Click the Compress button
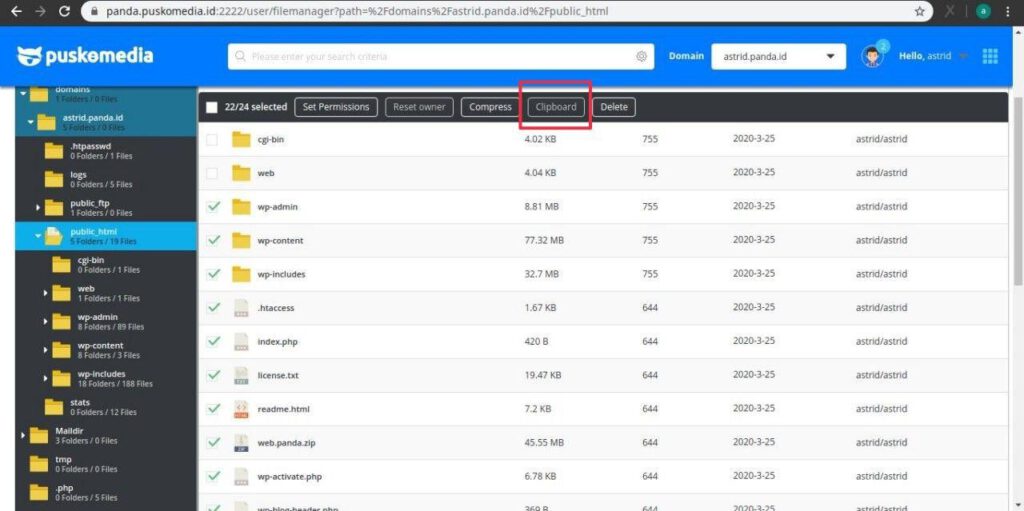This screenshot has height=511, width=1024. coord(490,107)
